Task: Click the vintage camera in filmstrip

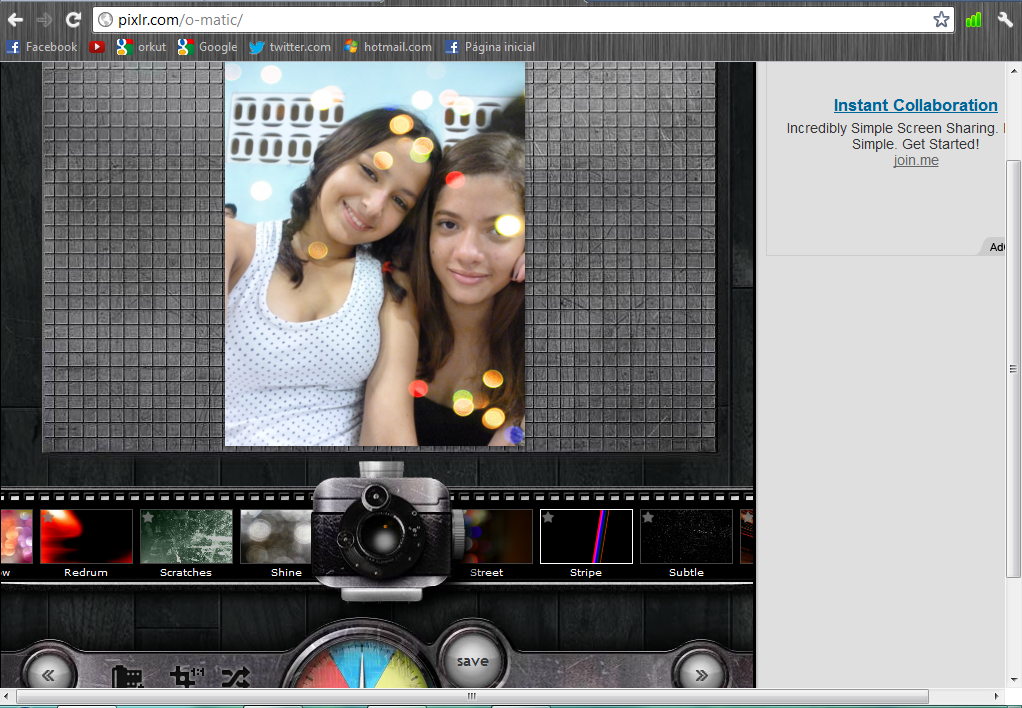Action: coord(382,531)
